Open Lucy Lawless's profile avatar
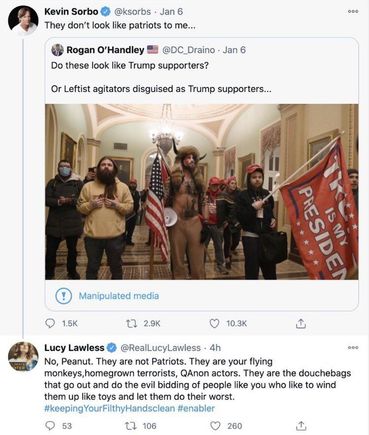Viewport: 369px width, 435px height. coord(23,356)
